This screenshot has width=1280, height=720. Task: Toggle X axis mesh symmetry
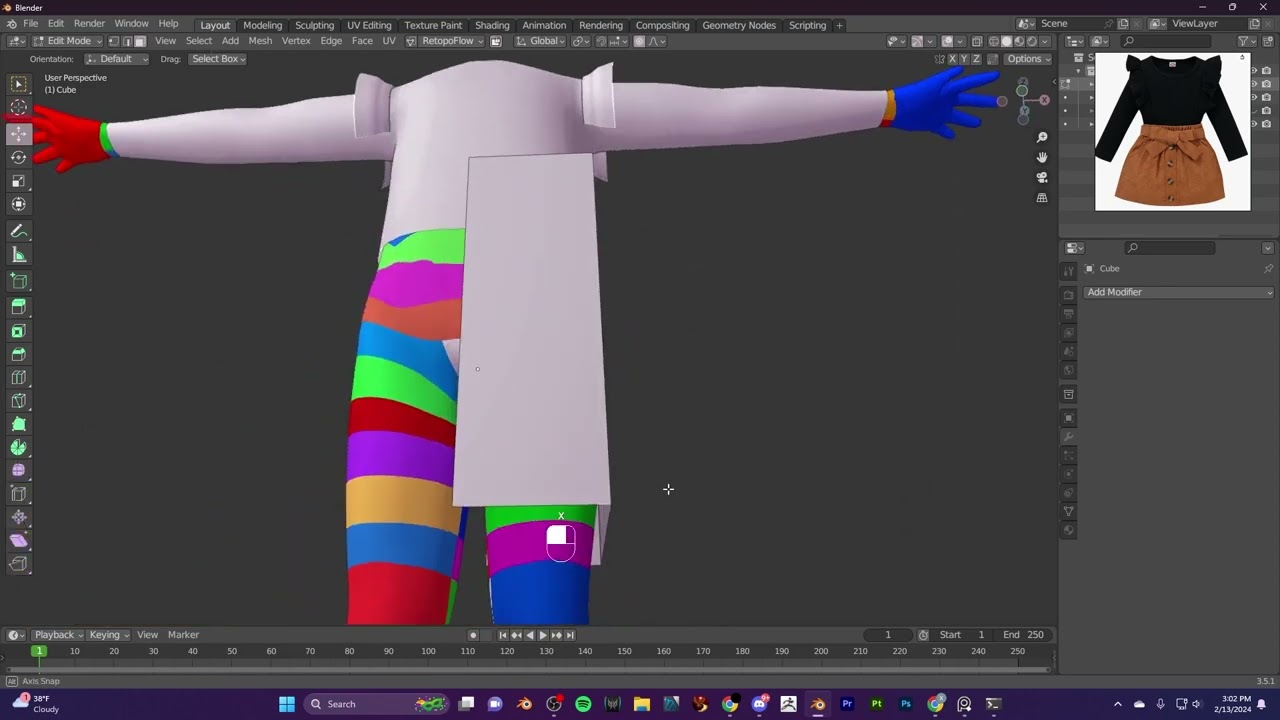click(x=952, y=59)
